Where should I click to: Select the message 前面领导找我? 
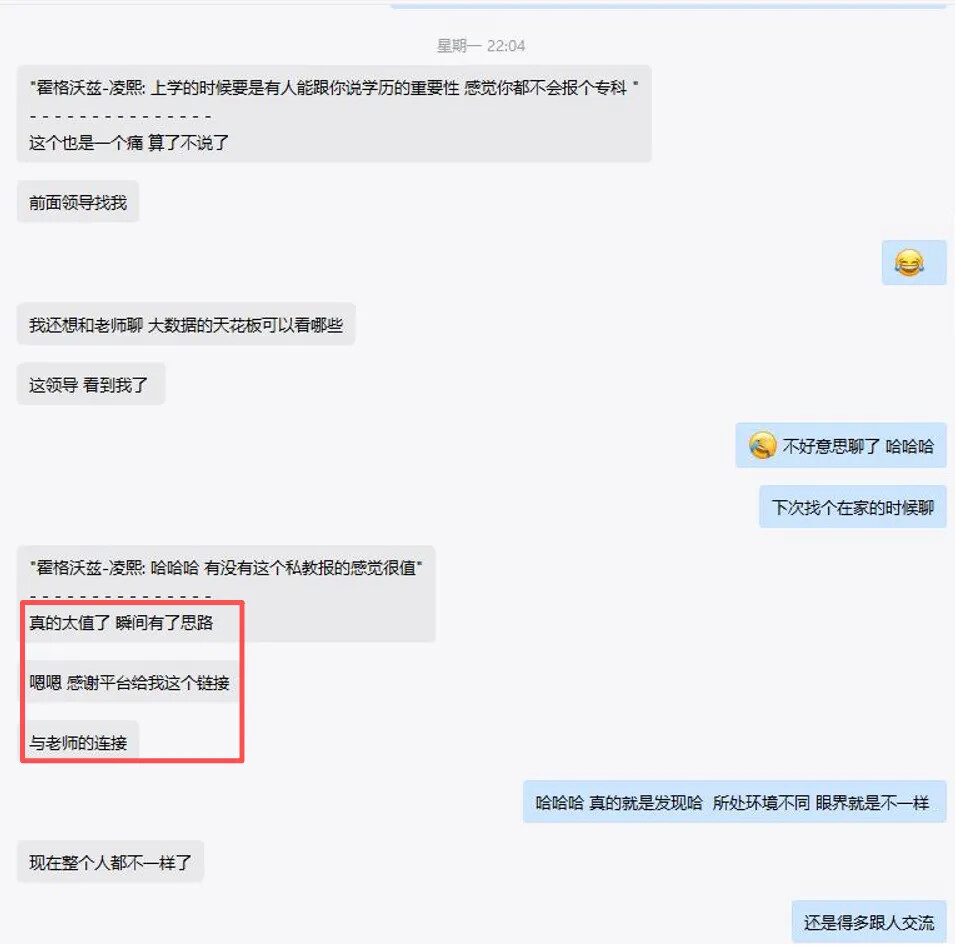click(x=78, y=202)
